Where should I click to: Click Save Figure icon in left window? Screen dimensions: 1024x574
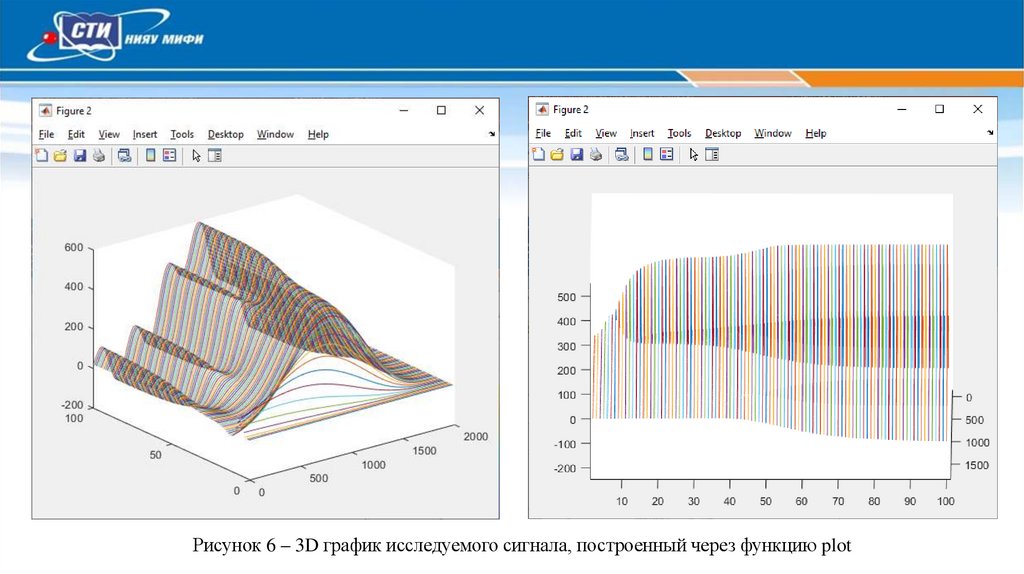(80, 155)
